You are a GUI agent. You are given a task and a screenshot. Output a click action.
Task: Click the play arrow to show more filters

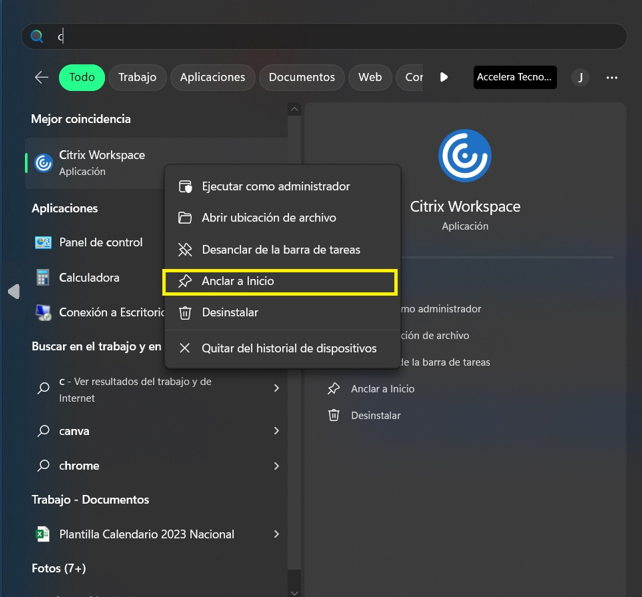444,77
